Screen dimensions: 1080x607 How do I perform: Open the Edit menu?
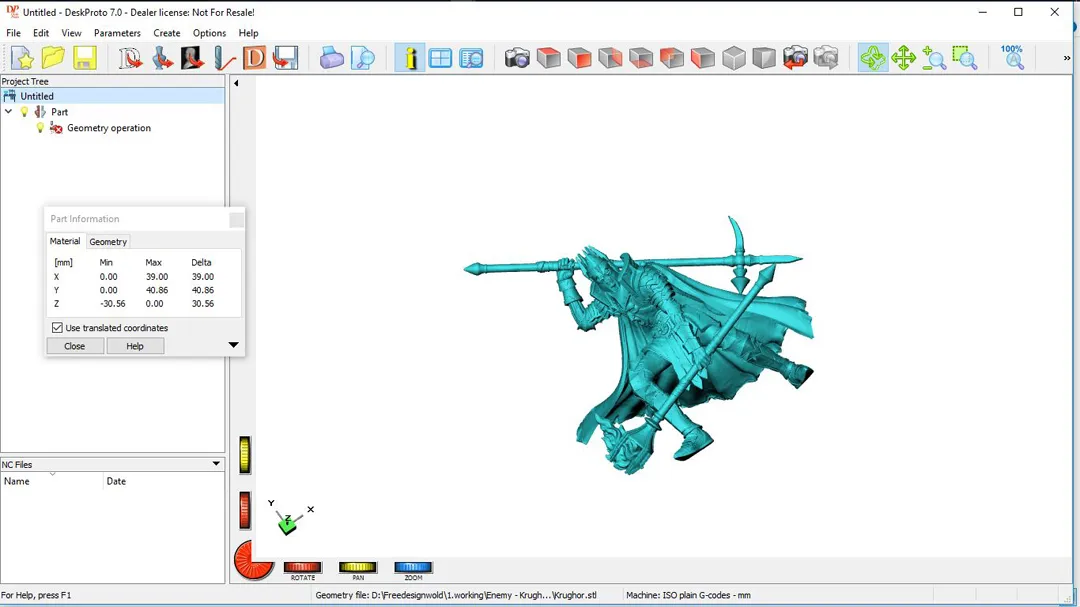pos(41,33)
